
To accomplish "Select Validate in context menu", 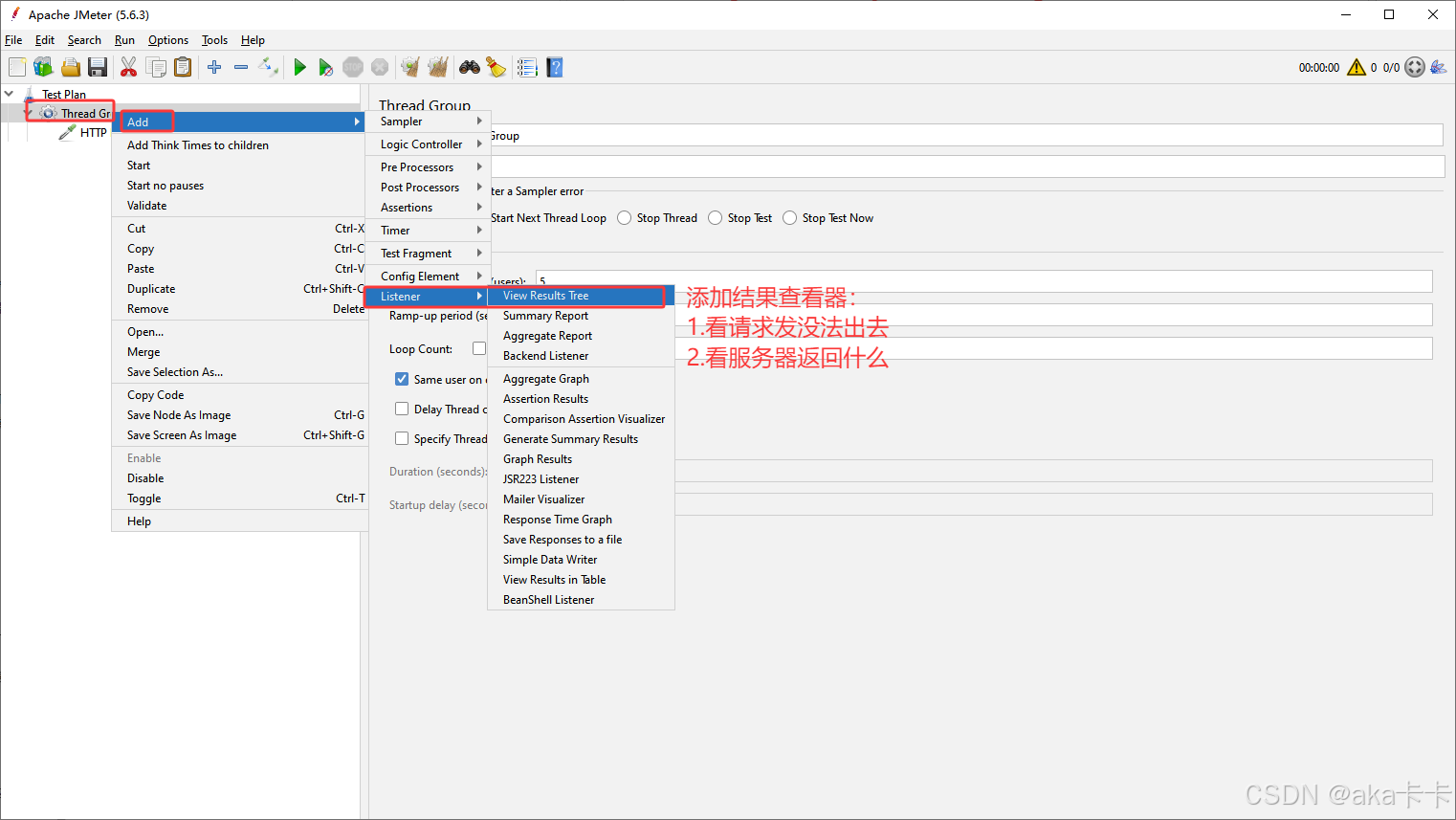I will [x=238, y=206].
